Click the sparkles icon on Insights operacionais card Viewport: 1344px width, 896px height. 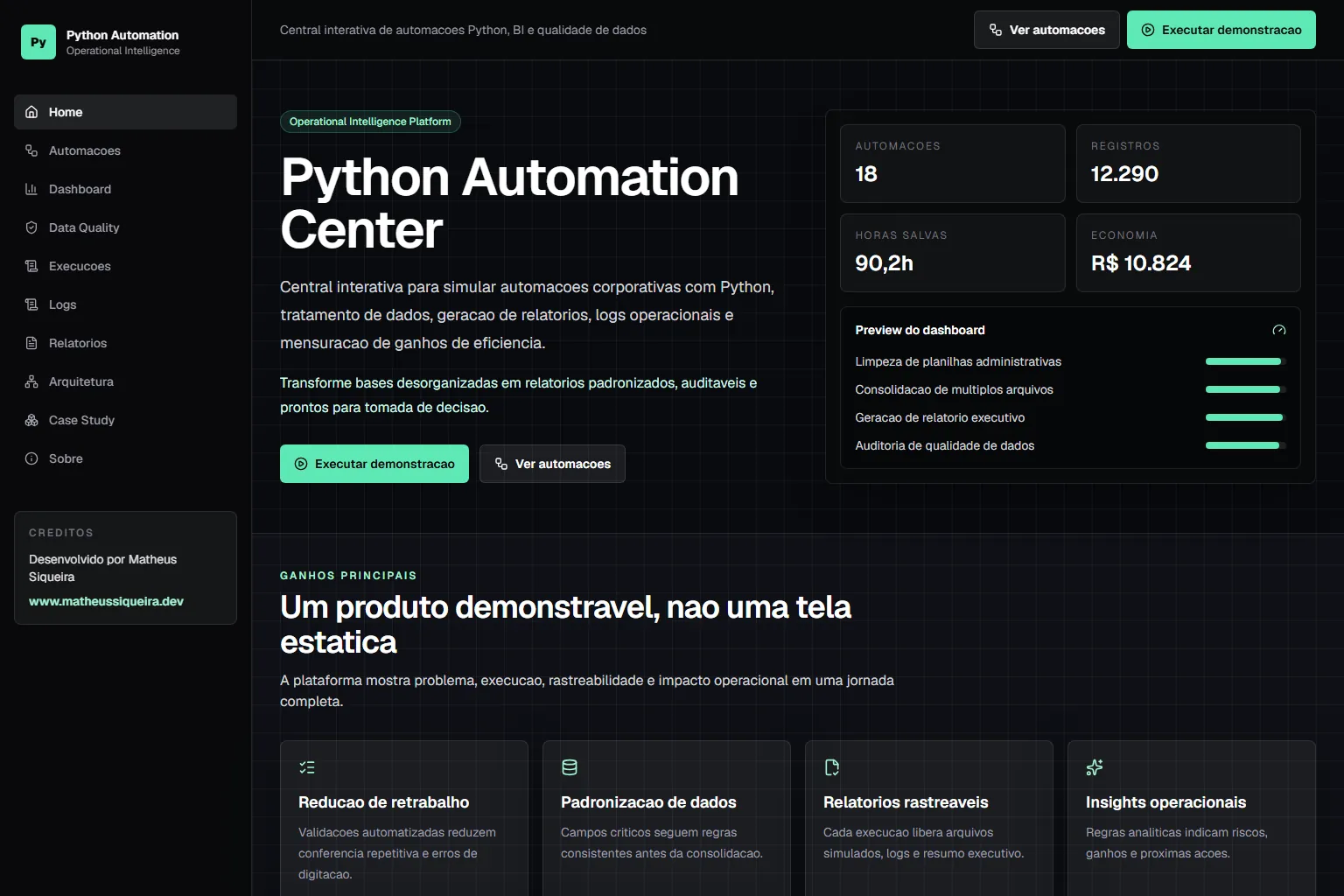tap(1095, 767)
